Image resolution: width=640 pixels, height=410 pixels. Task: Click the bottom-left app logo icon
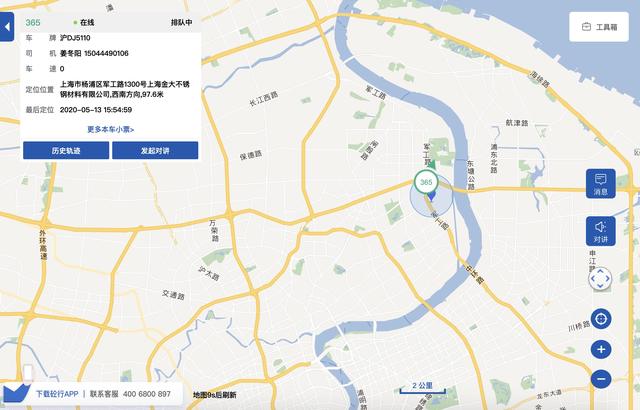(x=16, y=392)
